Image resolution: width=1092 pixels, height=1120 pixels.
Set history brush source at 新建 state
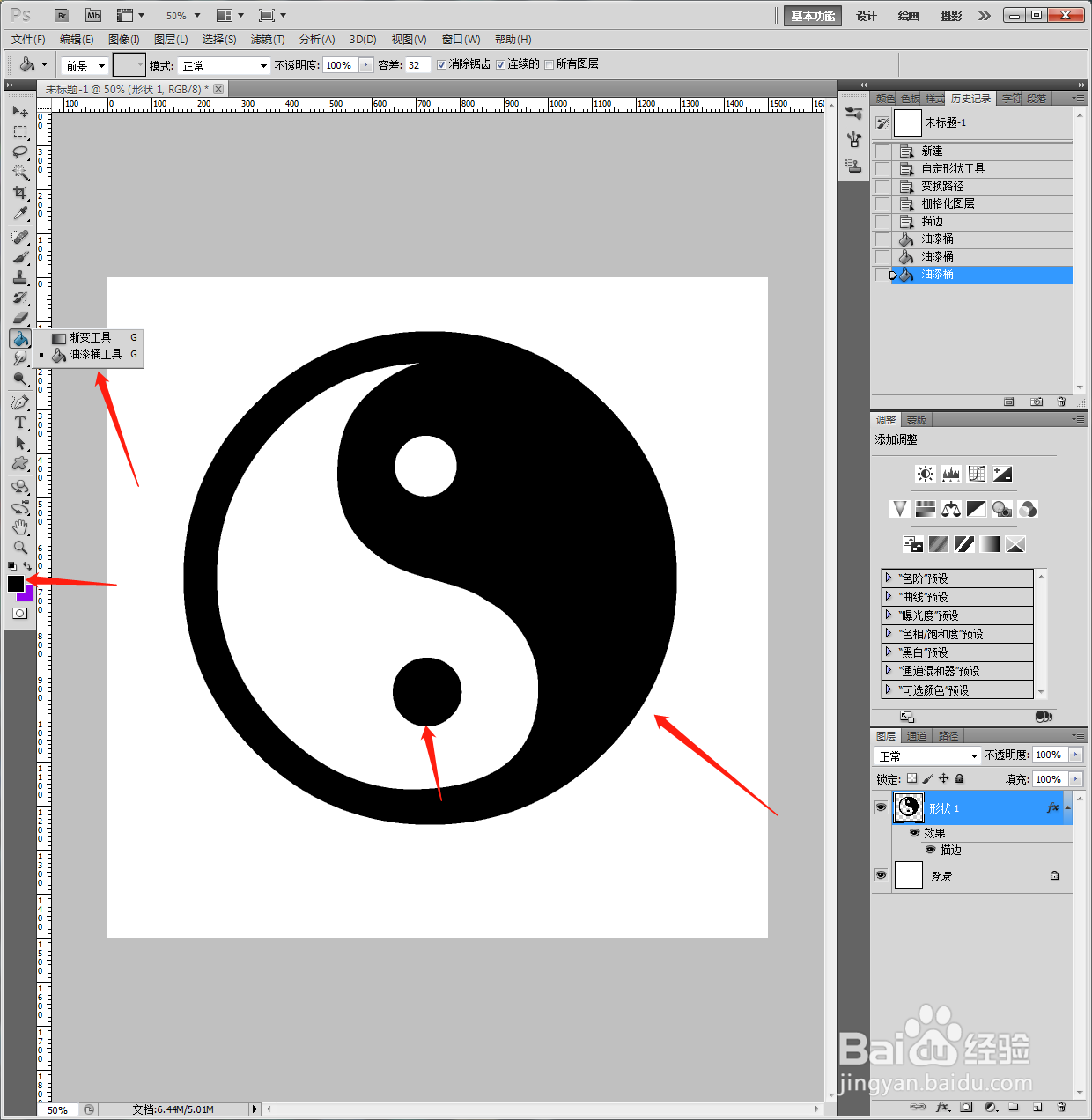(x=882, y=151)
